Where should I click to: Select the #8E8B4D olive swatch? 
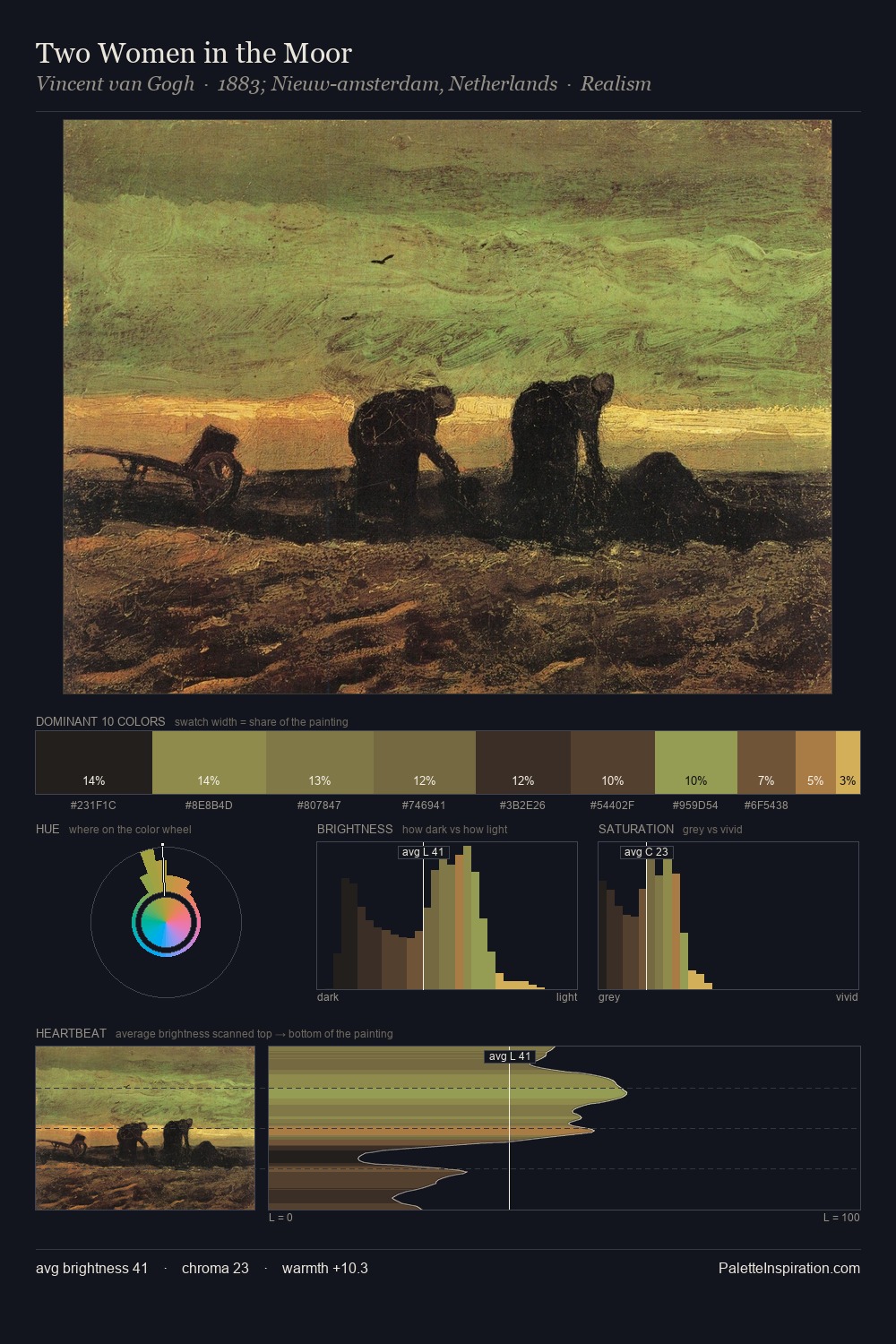coord(209,762)
